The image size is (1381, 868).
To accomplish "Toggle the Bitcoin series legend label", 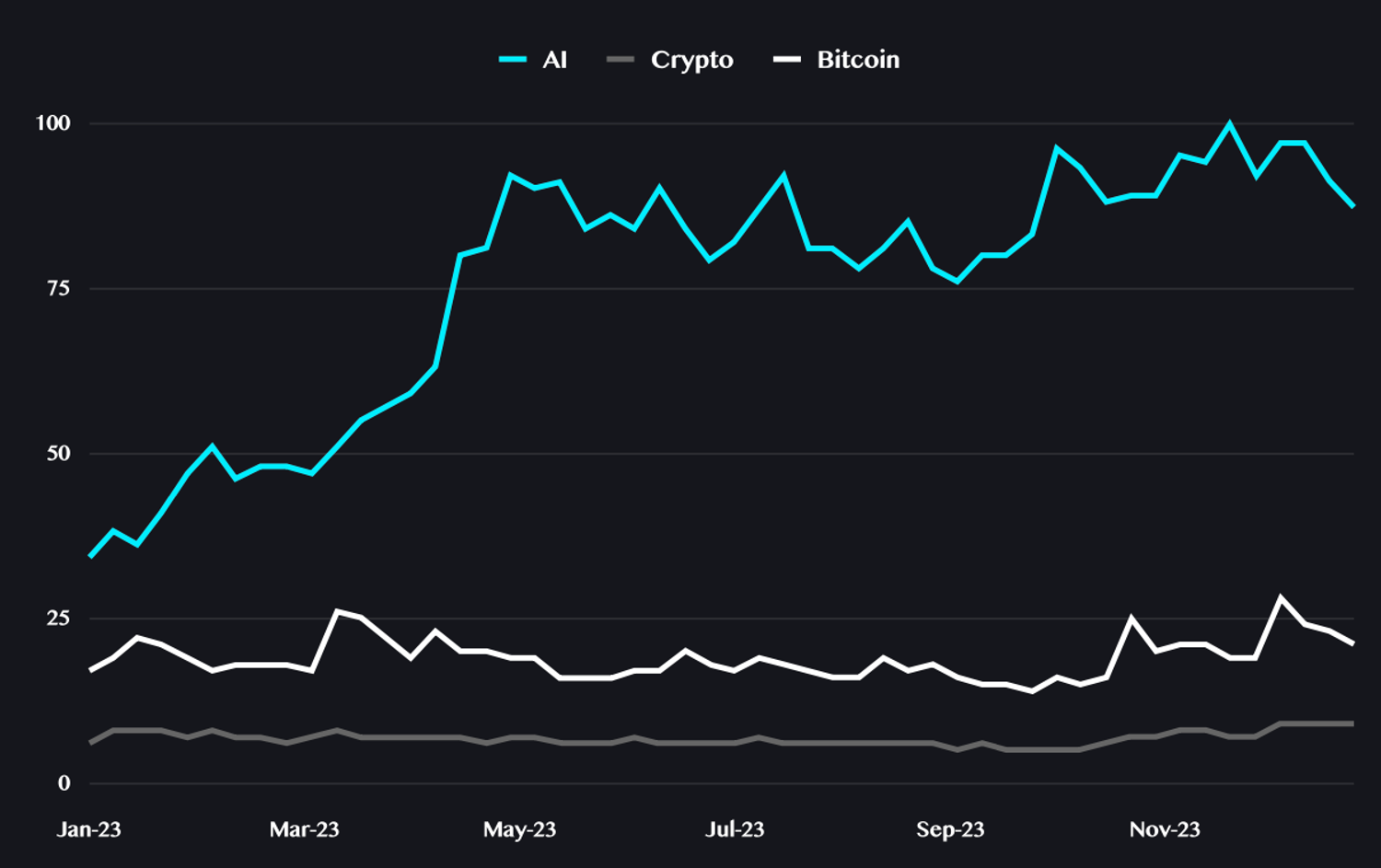I will 858,60.
